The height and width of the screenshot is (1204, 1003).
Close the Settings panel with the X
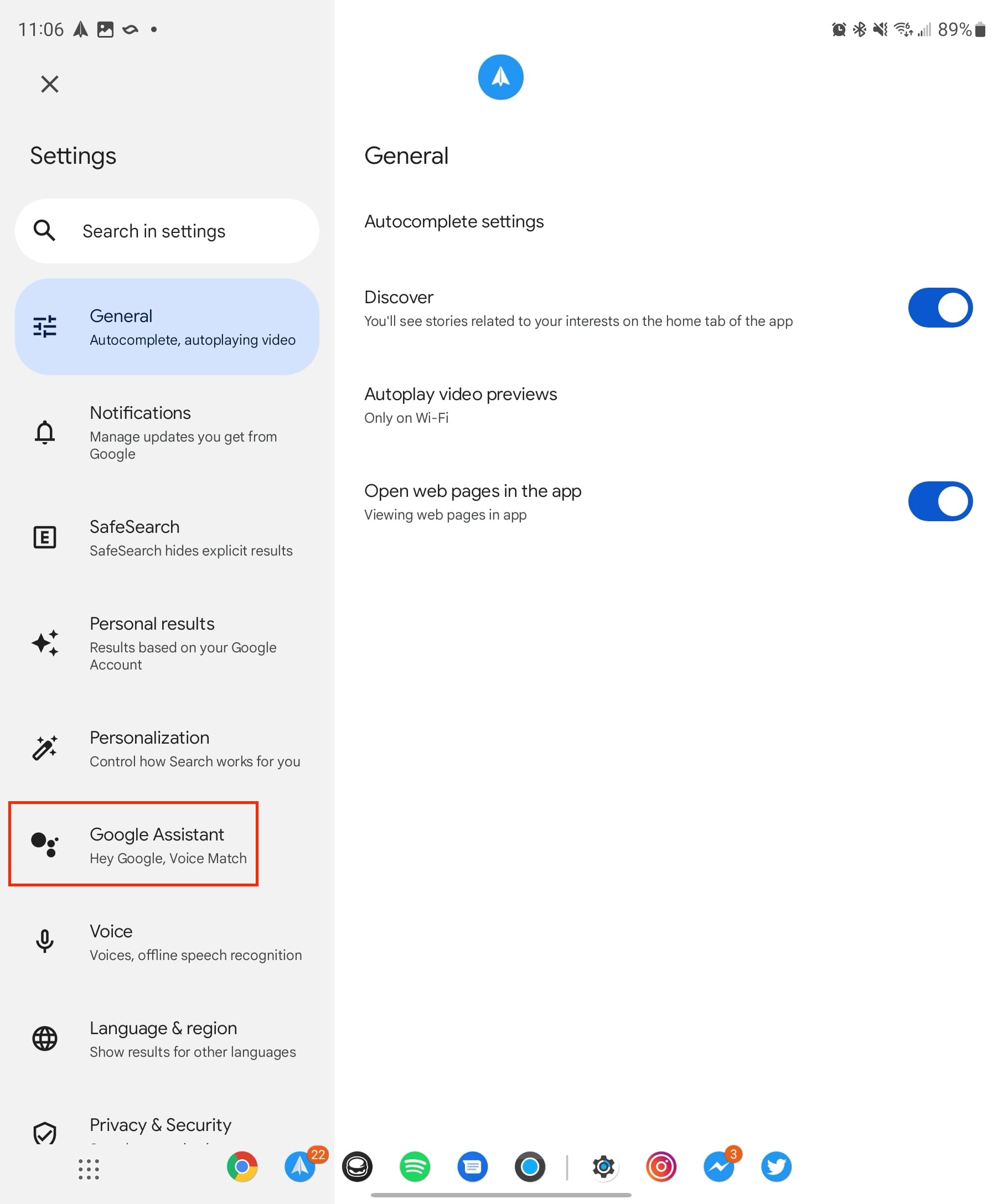(50, 84)
